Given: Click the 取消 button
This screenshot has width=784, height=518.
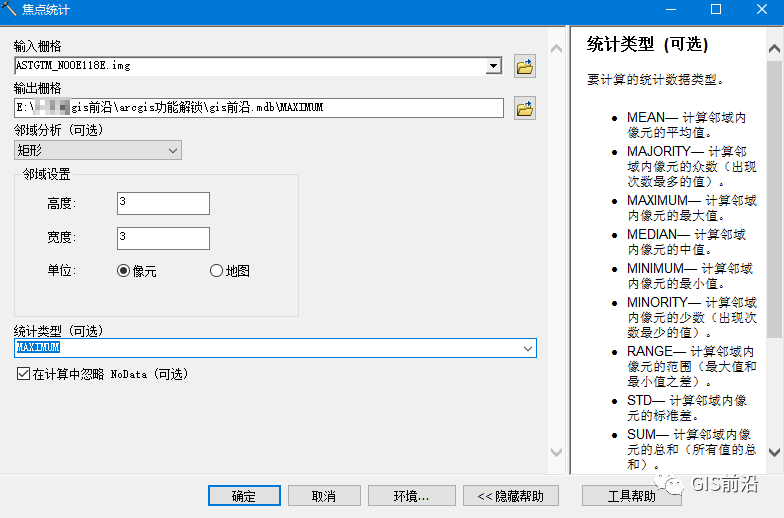Looking at the screenshot, I should tap(324, 496).
